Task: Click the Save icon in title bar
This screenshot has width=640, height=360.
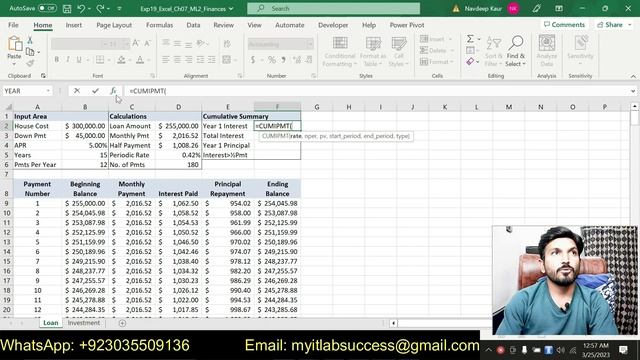Action: click(67, 9)
